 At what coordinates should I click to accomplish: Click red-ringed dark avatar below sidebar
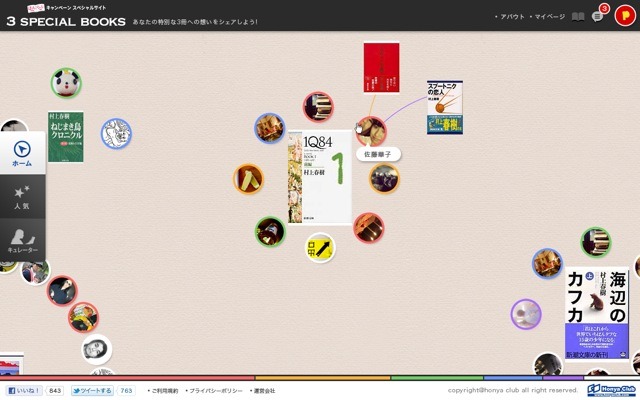(62, 291)
